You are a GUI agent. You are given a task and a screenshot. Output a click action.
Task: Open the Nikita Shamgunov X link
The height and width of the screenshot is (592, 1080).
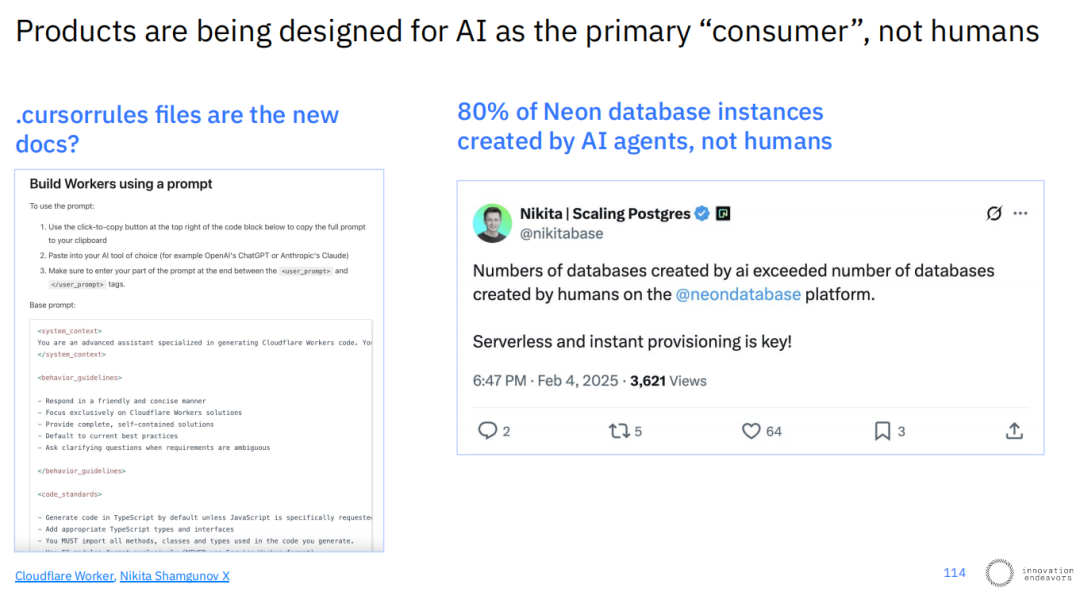point(174,575)
